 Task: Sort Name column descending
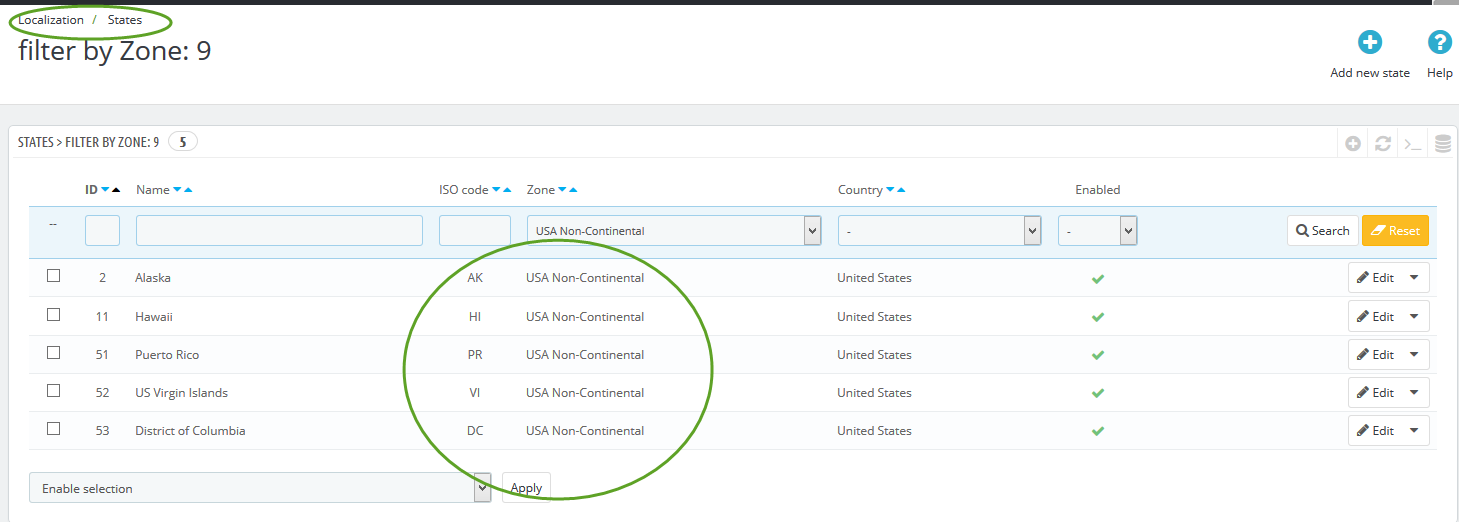(x=177, y=190)
